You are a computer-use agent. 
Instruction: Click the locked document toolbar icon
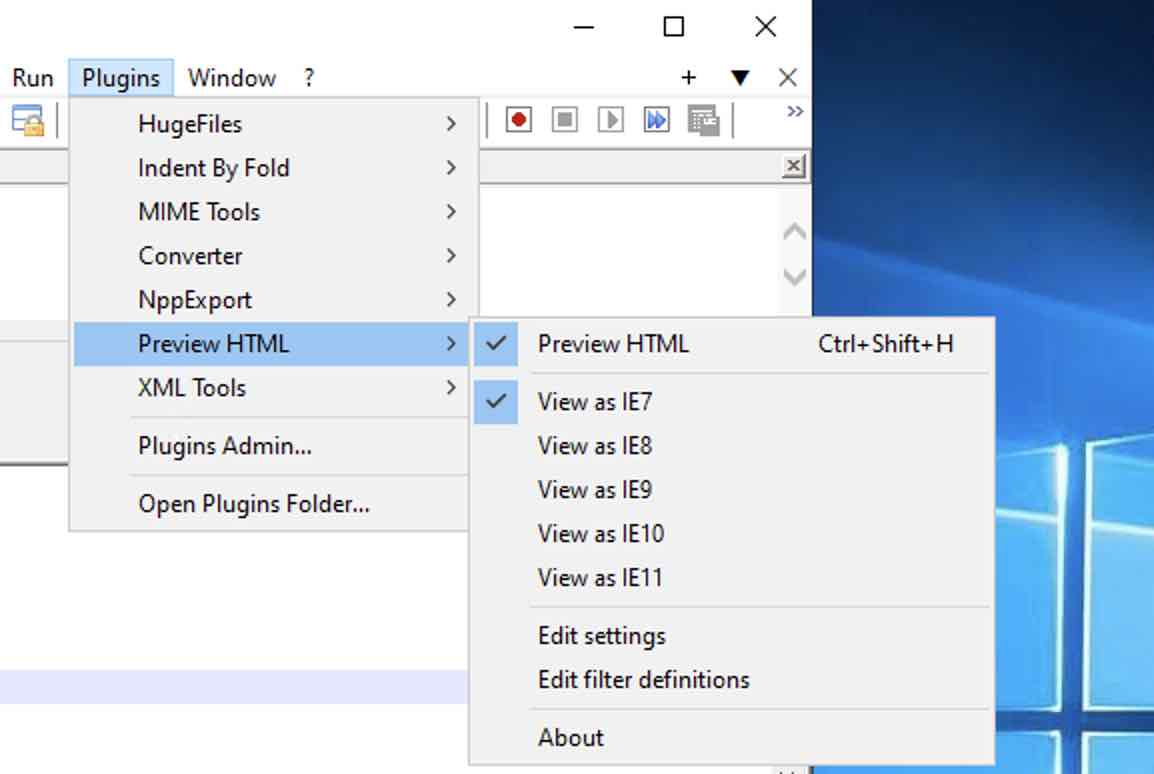click(27, 120)
